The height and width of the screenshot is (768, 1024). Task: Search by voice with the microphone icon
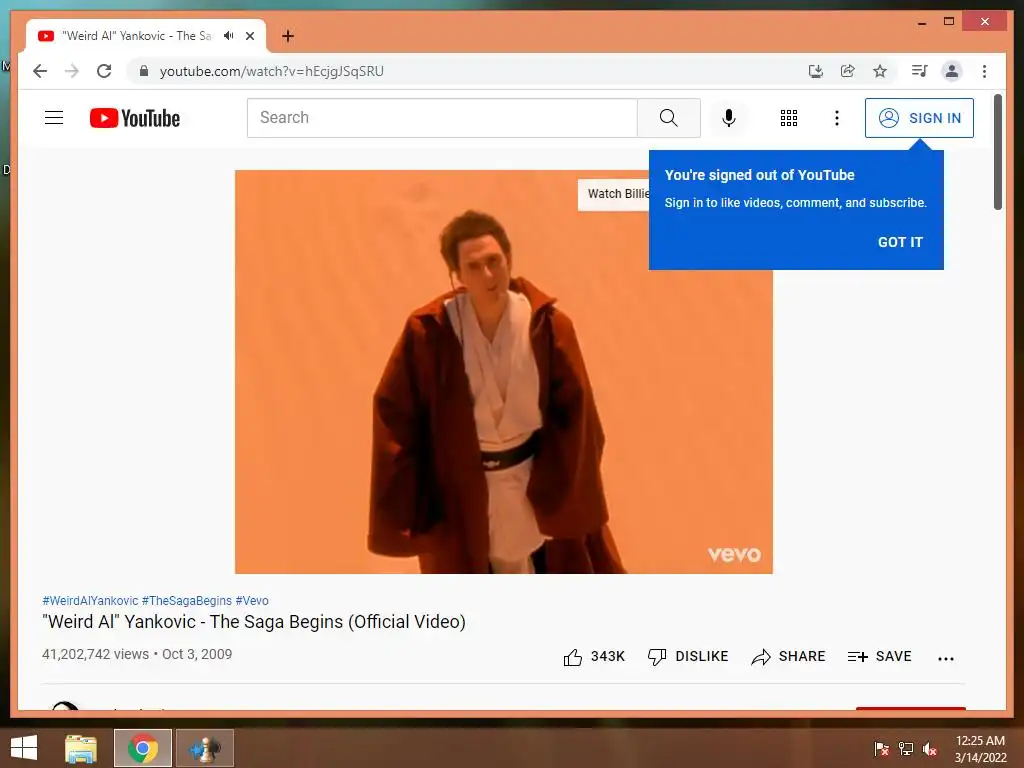tap(729, 118)
